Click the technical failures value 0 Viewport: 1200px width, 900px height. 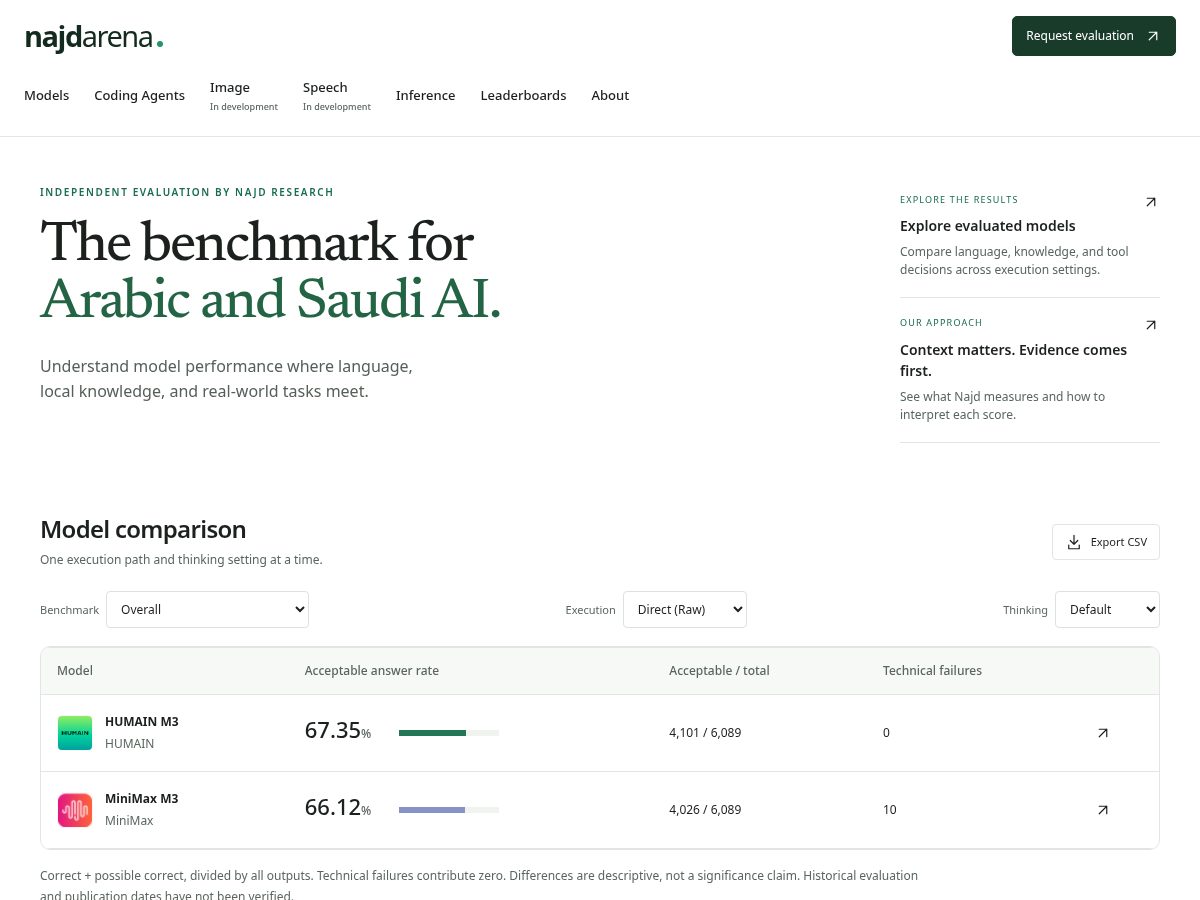pos(886,733)
